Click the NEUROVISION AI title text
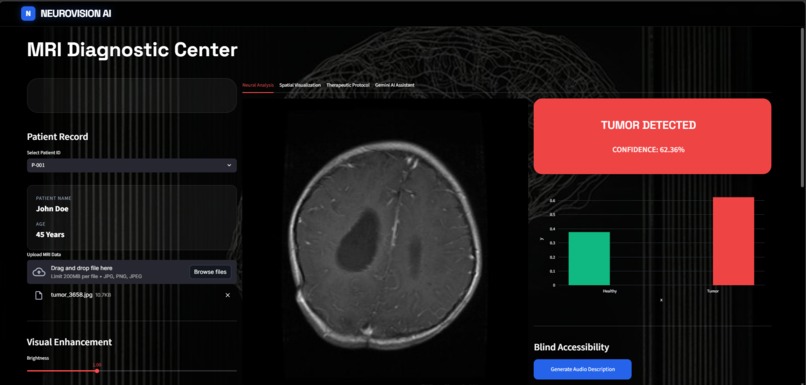The width and height of the screenshot is (806, 385). [76, 14]
